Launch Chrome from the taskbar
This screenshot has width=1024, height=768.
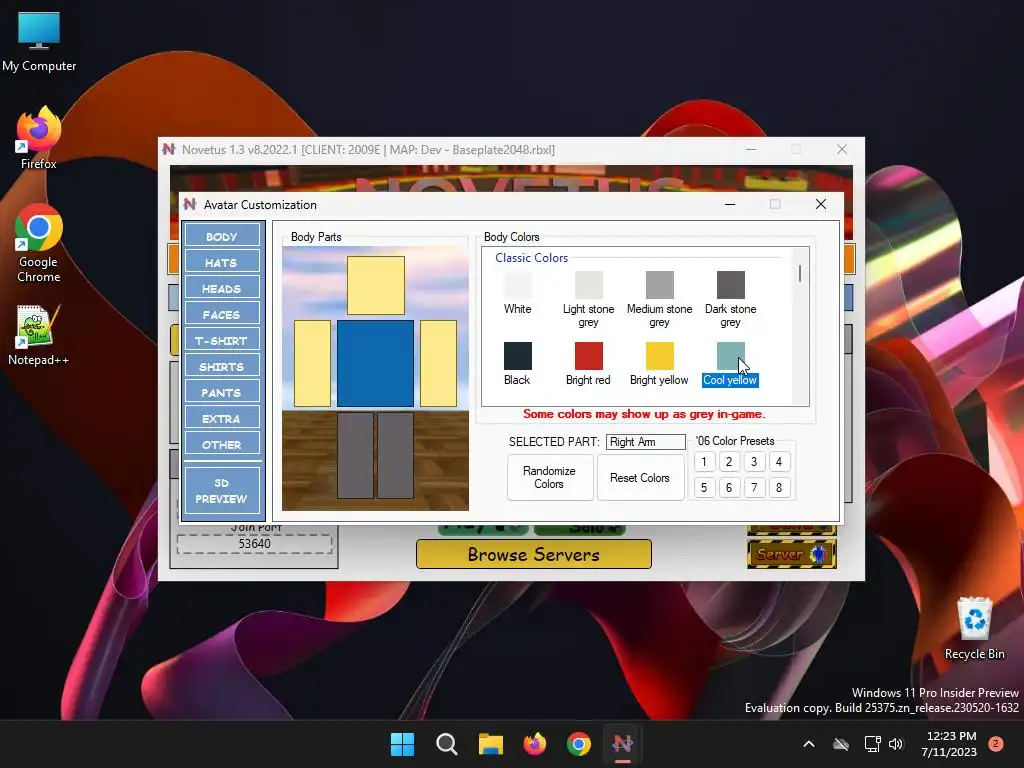(579, 744)
